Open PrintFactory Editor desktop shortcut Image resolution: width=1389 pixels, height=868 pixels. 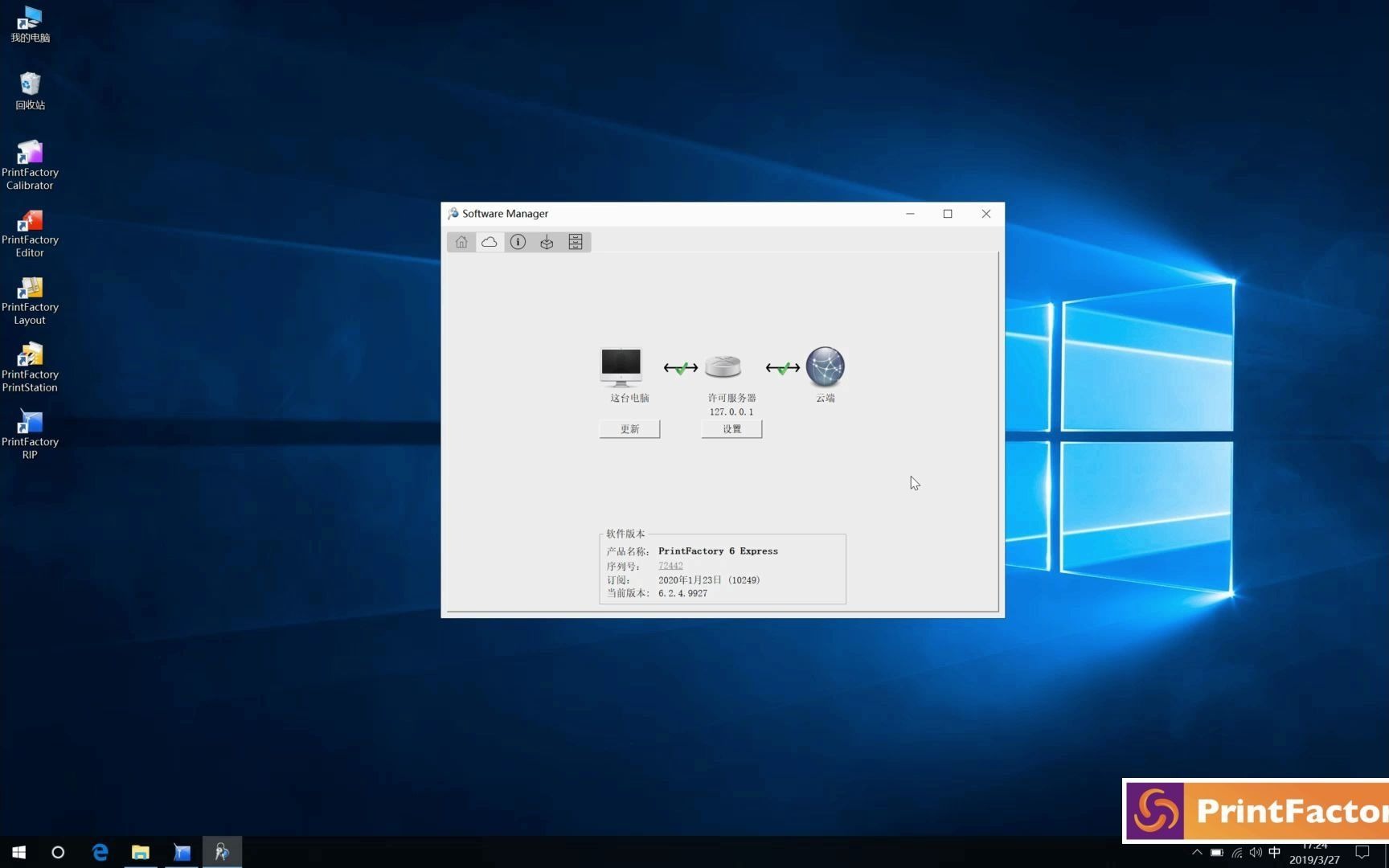pyautogui.click(x=30, y=233)
